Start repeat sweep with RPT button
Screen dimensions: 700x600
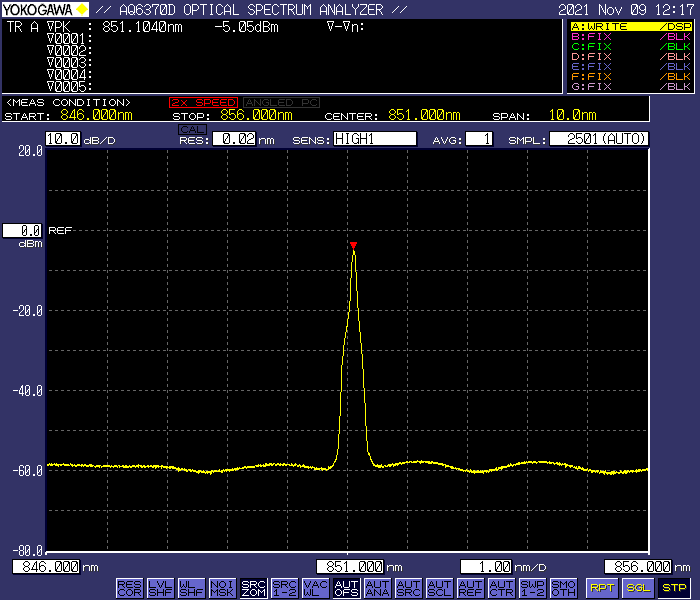602,588
